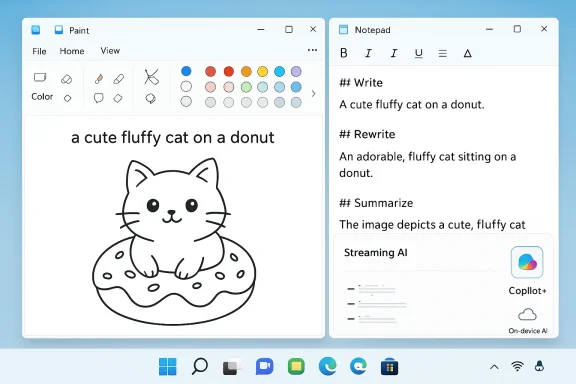The height and width of the screenshot is (384, 576).
Task: Click the colorful Copilot+ icon
Action: point(527,262)
